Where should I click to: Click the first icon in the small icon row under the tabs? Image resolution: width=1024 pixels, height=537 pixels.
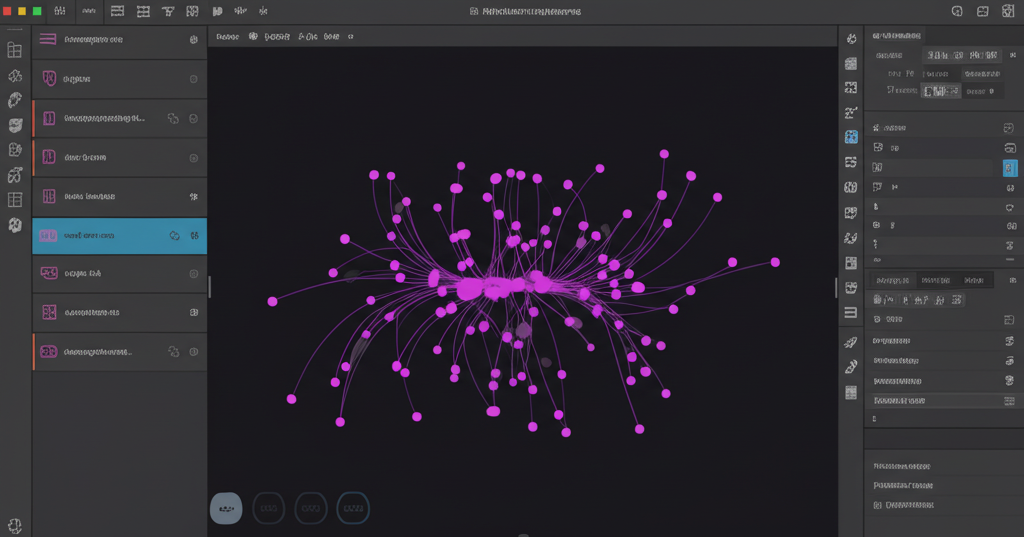[x=879, y=300]
